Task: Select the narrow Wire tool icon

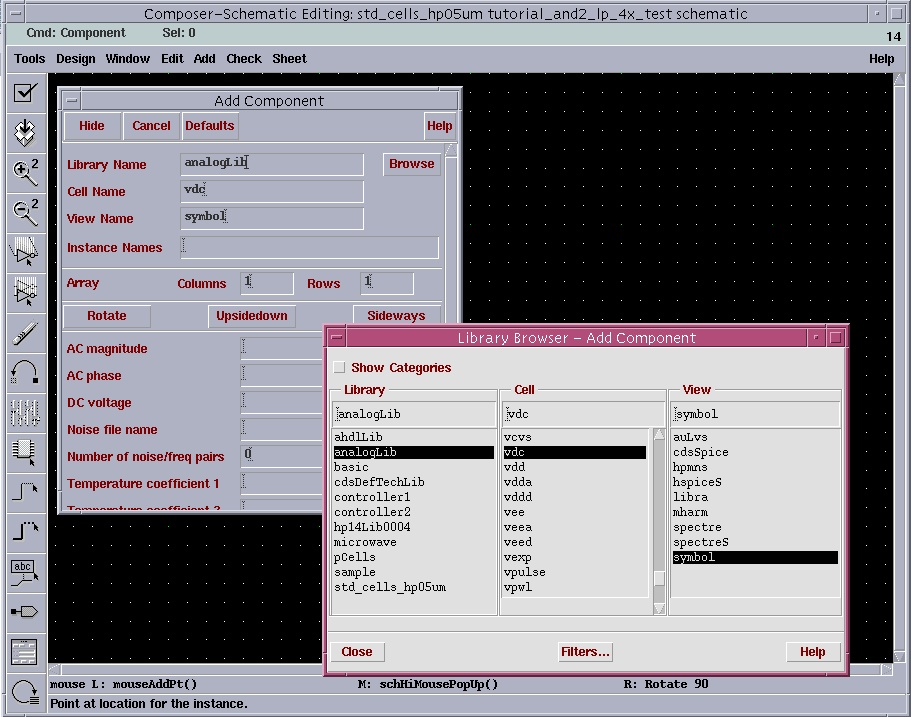Action: [25, 492]
